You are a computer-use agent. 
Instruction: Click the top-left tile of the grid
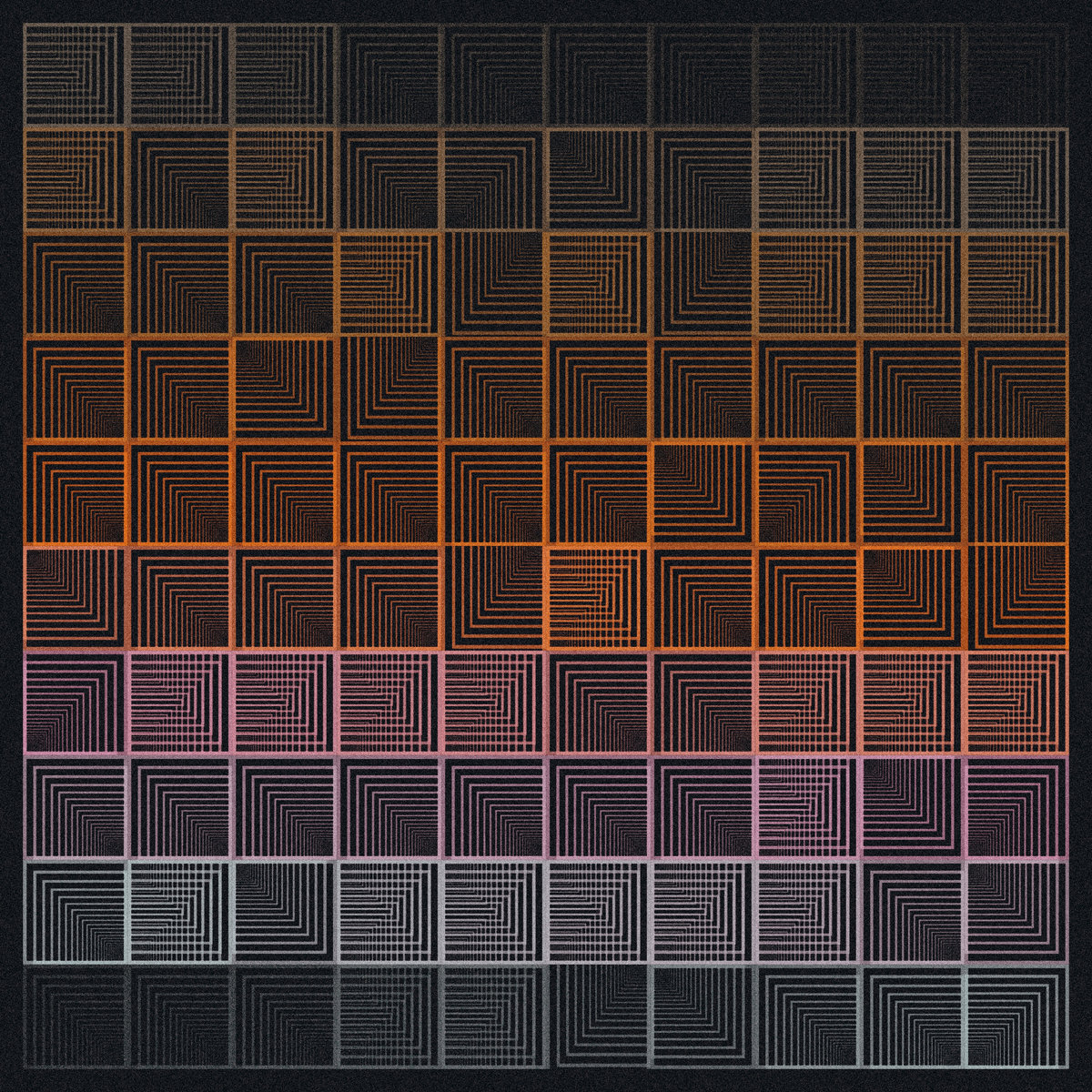75,75
